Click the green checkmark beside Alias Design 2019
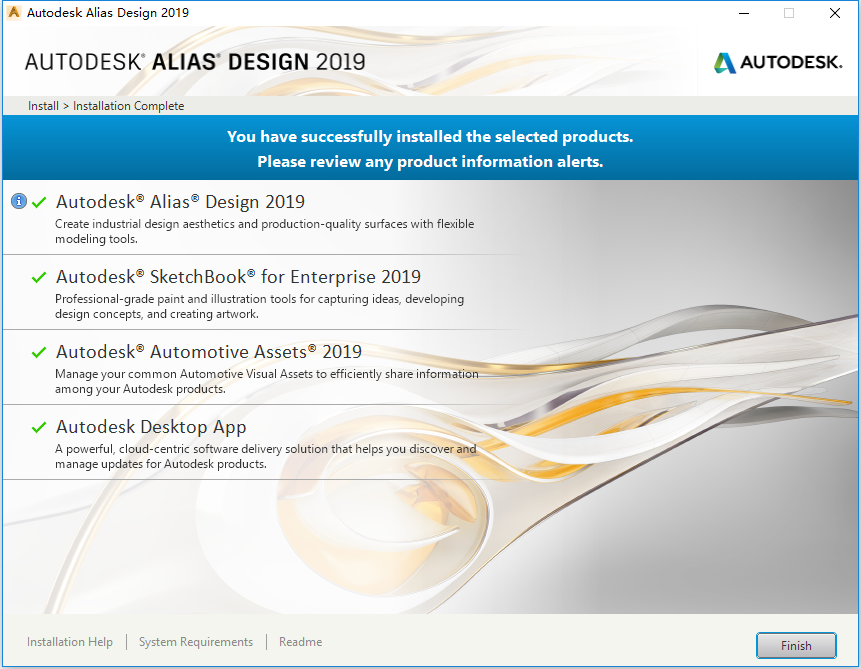The width and height of the screenshot is (861, 669). (x=39, y=202)
